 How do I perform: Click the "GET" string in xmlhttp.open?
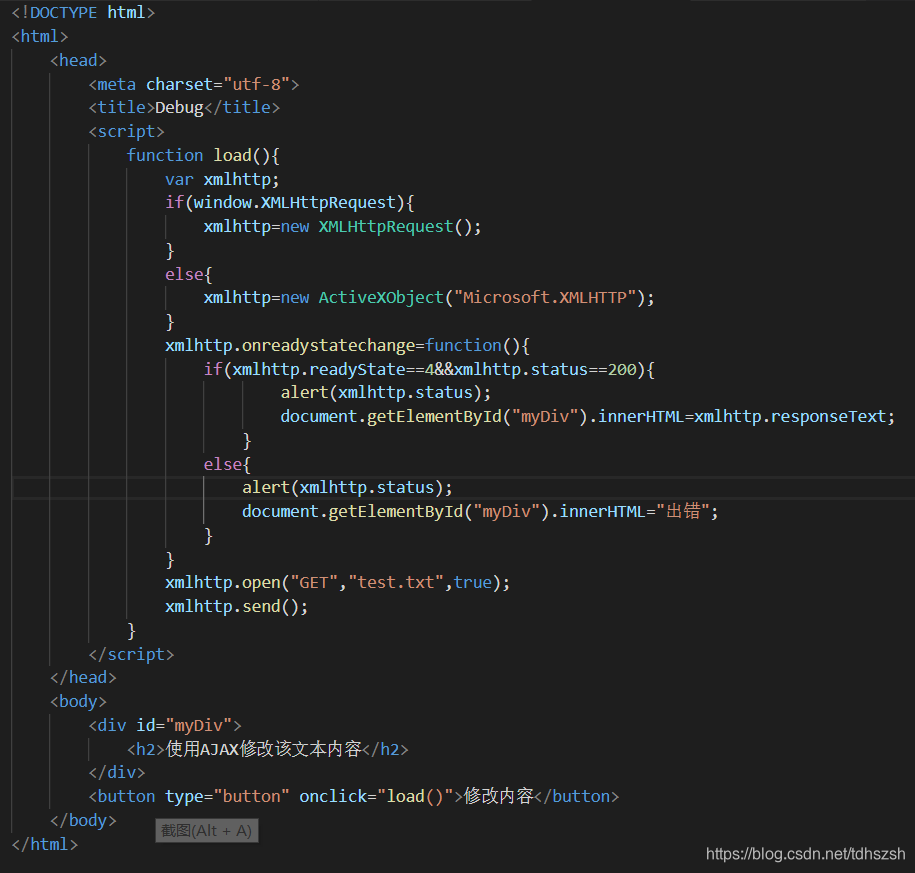314,582
